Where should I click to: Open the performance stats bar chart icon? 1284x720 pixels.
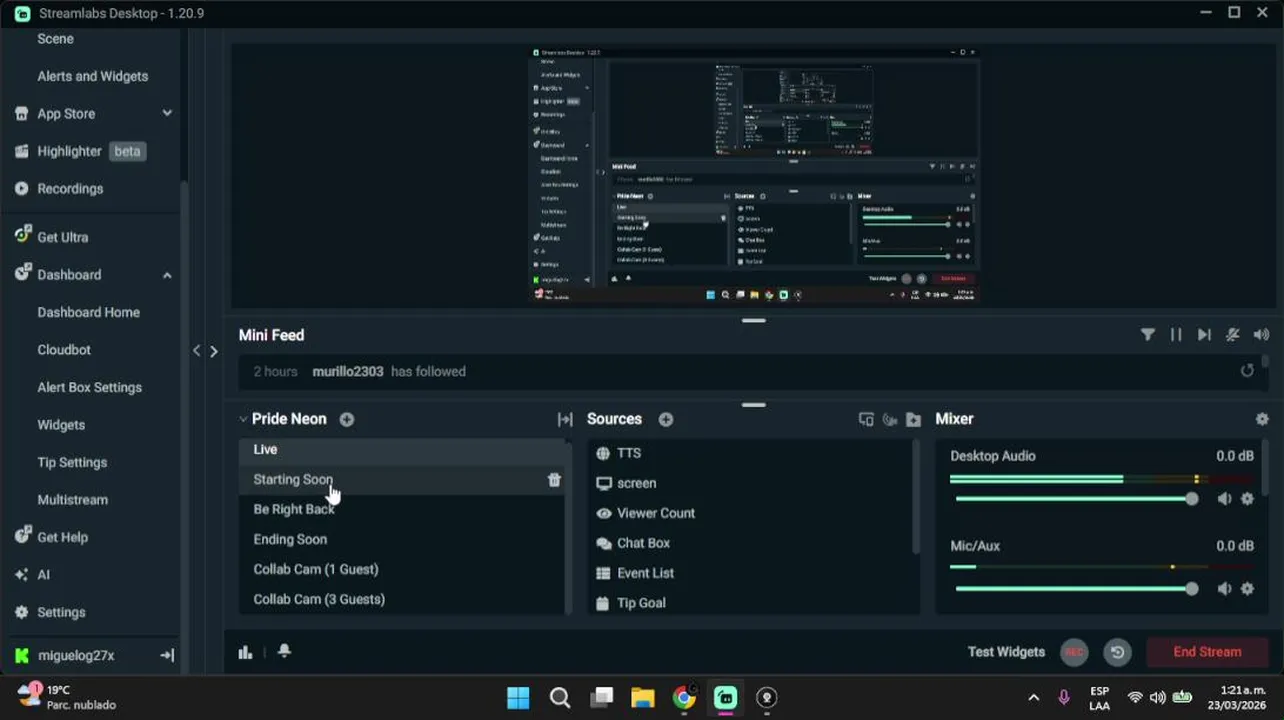point(245,652)
